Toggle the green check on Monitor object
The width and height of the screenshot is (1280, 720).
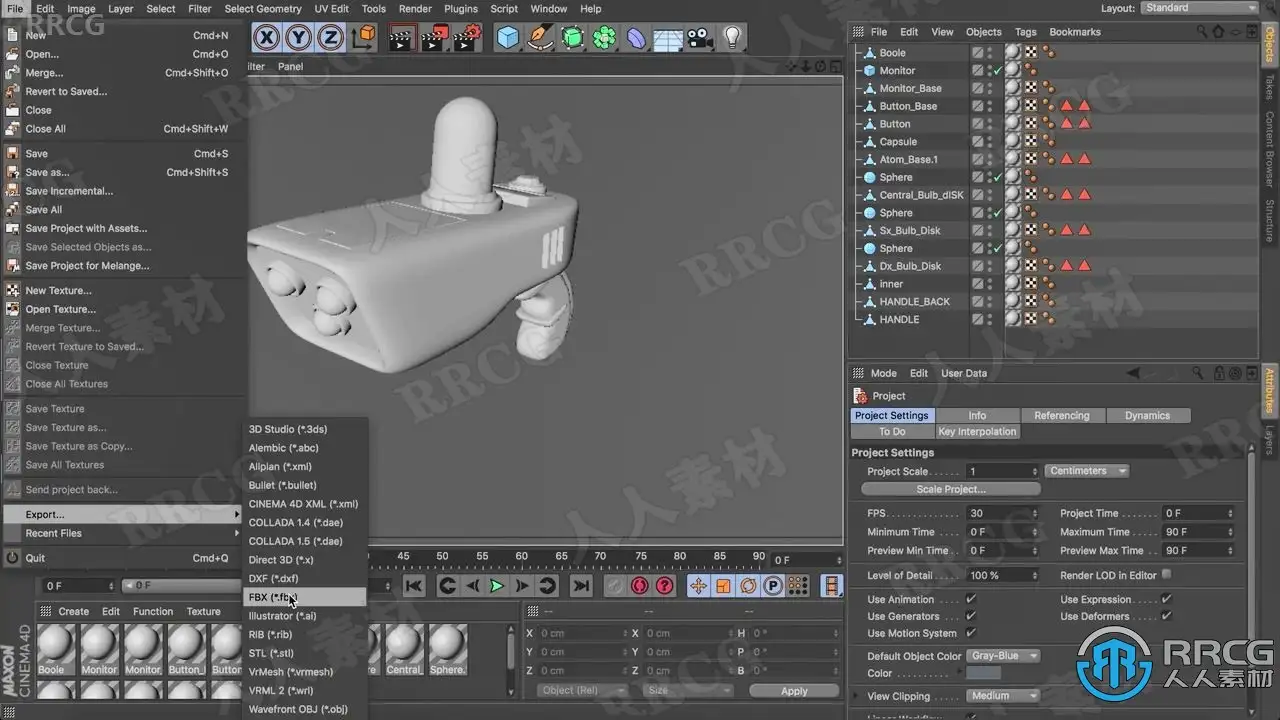coord(997,71)
